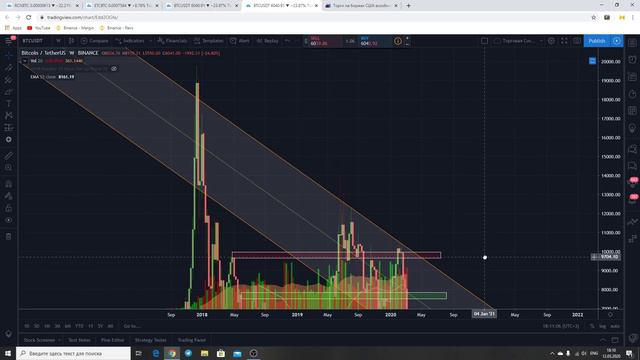640x360 pixels.
Task: Toggle visibility eye on hidden indicator
Action: (x=114, y=69)
